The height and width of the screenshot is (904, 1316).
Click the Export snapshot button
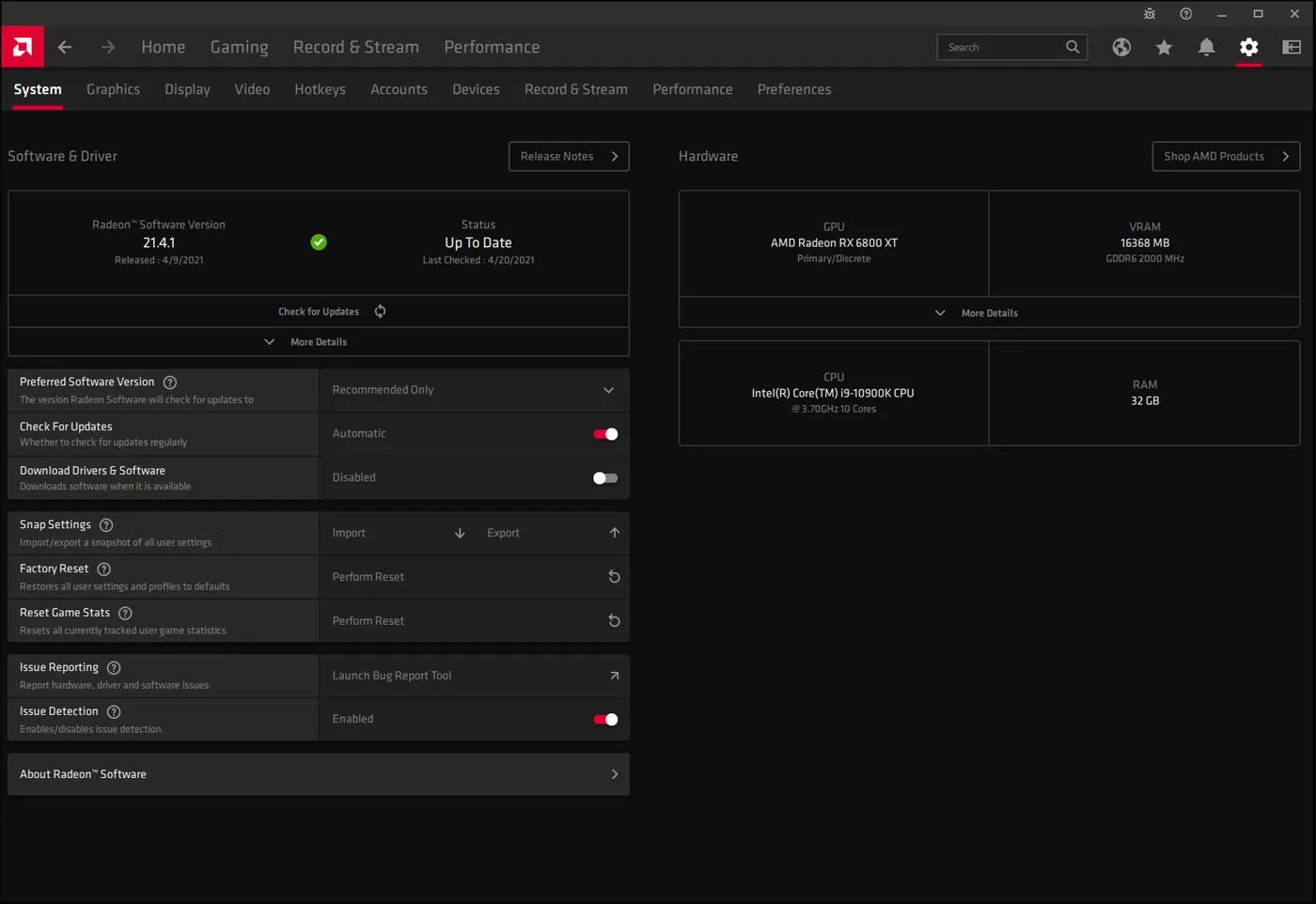coord(552,533)
